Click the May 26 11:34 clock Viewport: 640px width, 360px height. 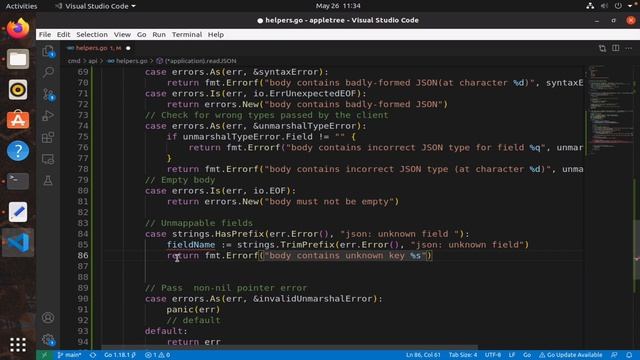[x=338, y=6]
